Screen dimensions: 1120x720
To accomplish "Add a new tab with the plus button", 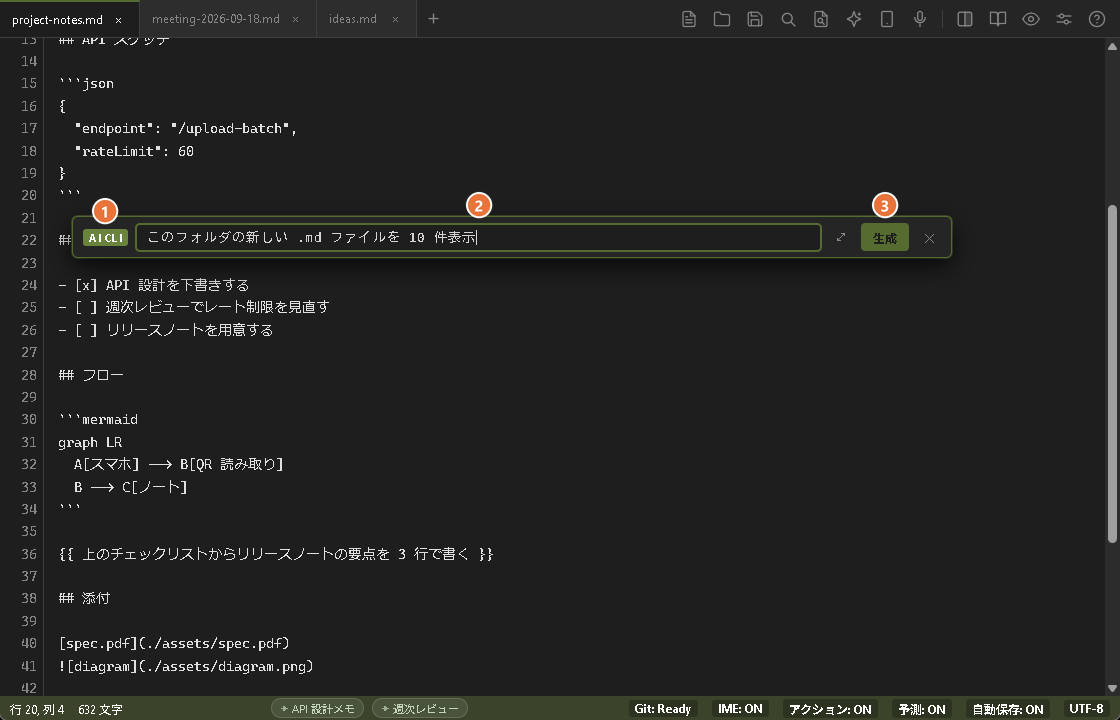I will pos(433,19).
